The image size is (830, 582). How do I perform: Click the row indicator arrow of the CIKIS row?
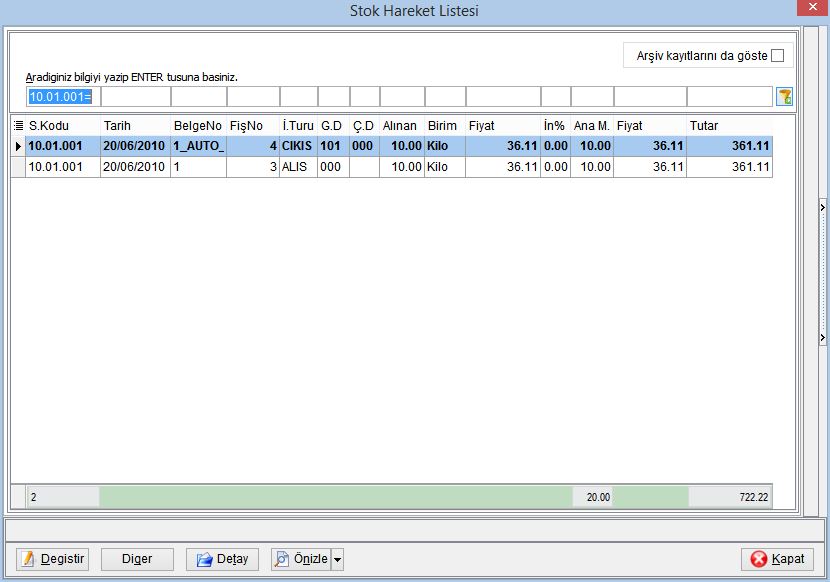[19, 146]
